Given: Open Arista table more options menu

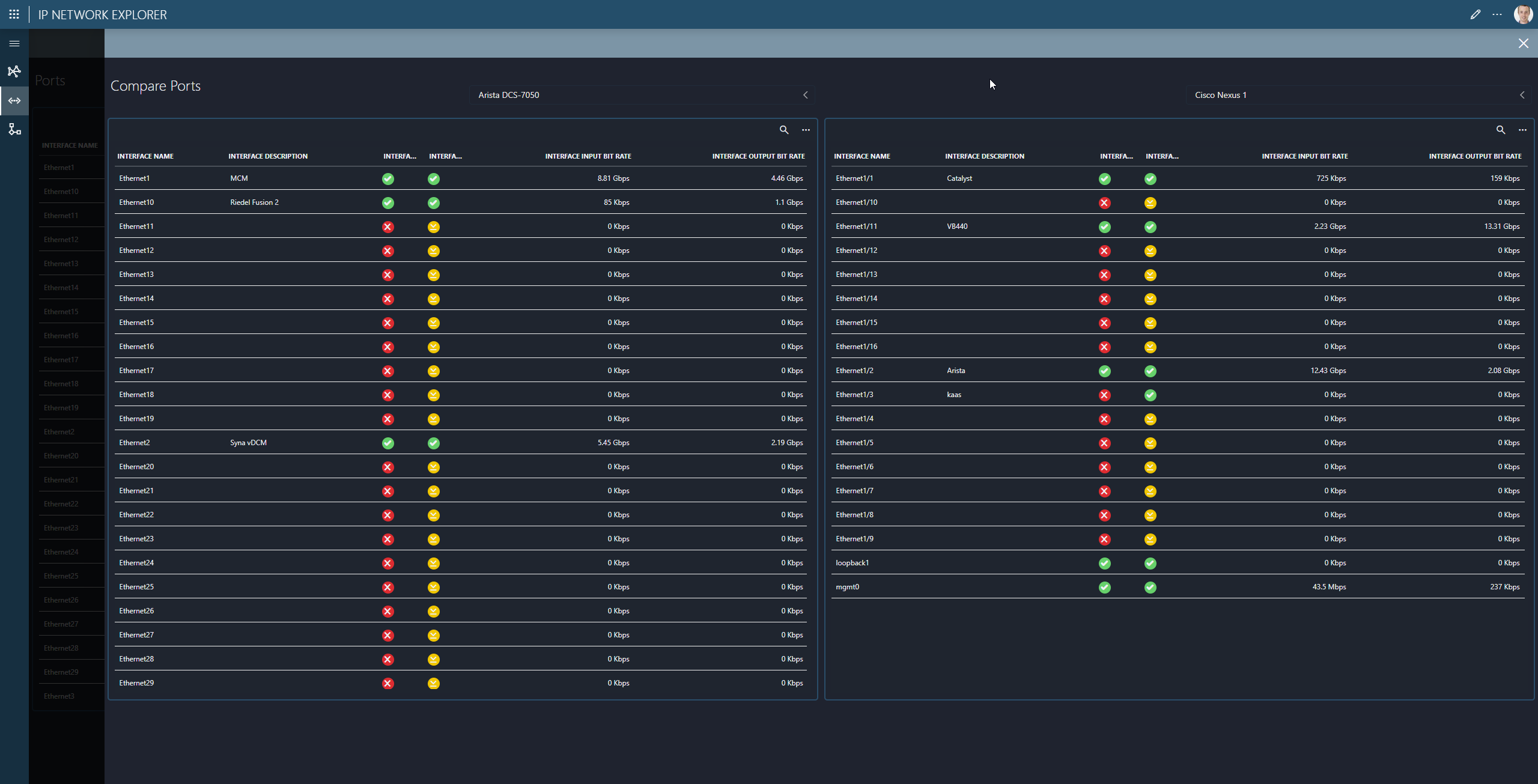Looking at the screenshot, I should pyautogui.click(x=806, y=130).
